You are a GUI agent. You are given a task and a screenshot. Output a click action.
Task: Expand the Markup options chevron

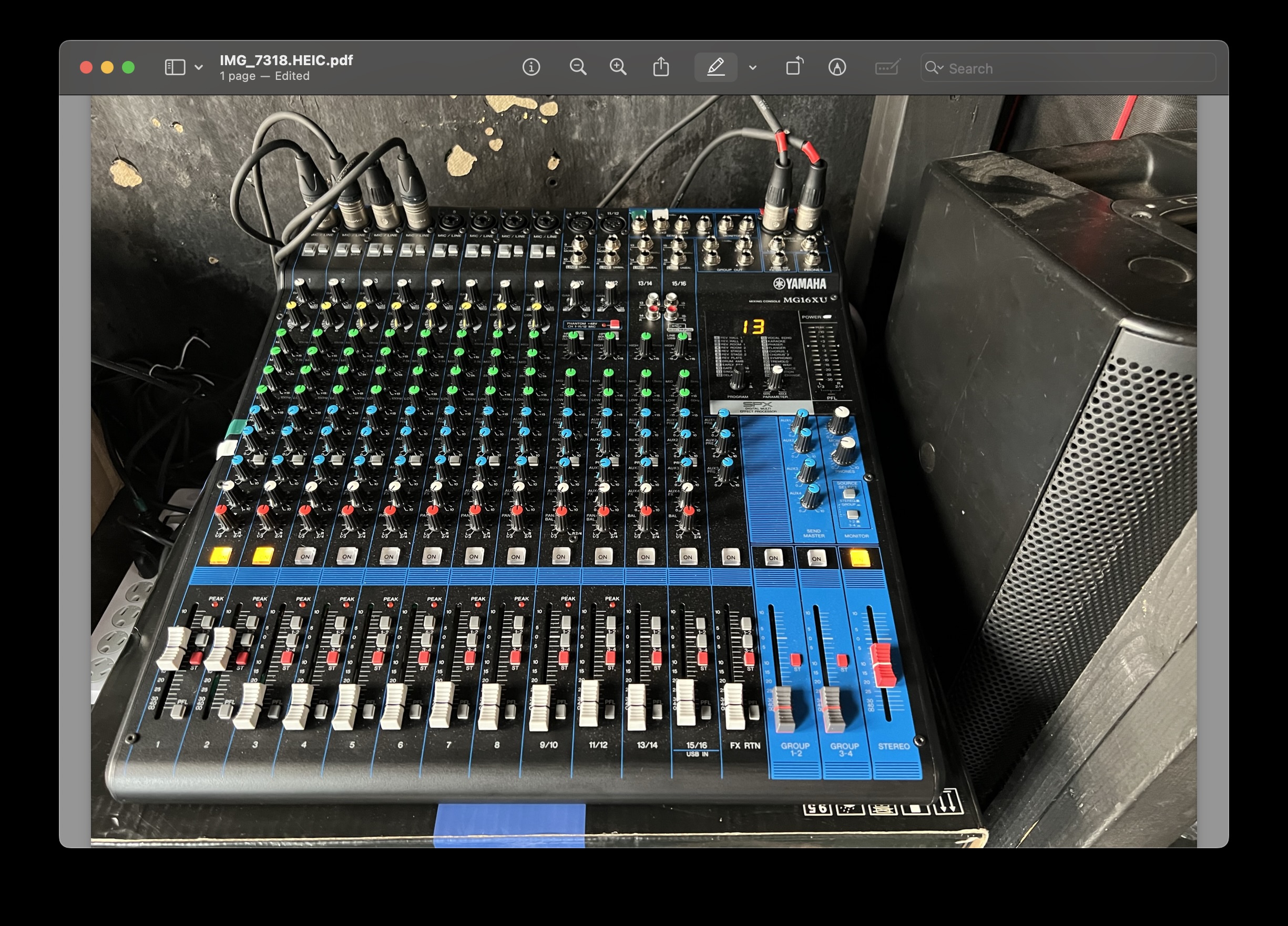(x=753, y=68)
